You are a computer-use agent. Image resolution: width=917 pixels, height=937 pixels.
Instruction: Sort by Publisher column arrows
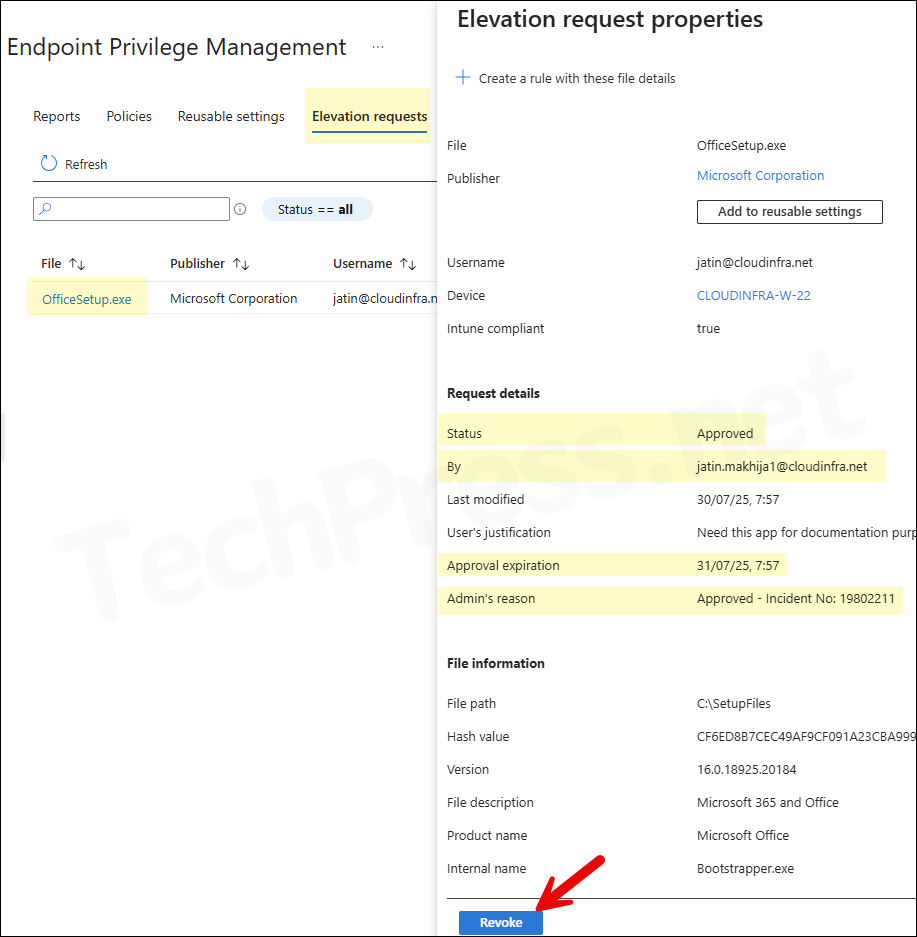tap(241, 264)
